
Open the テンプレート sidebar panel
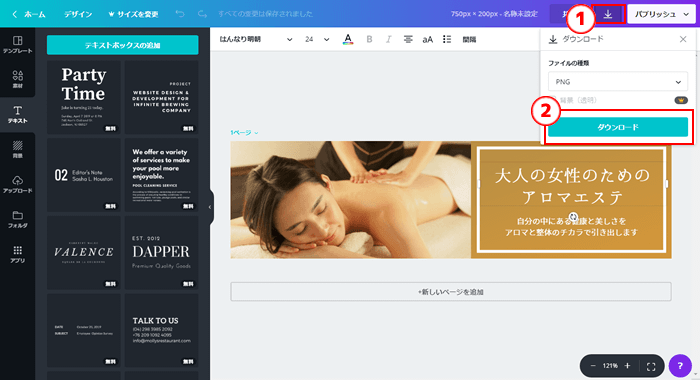tap(17, 45)
